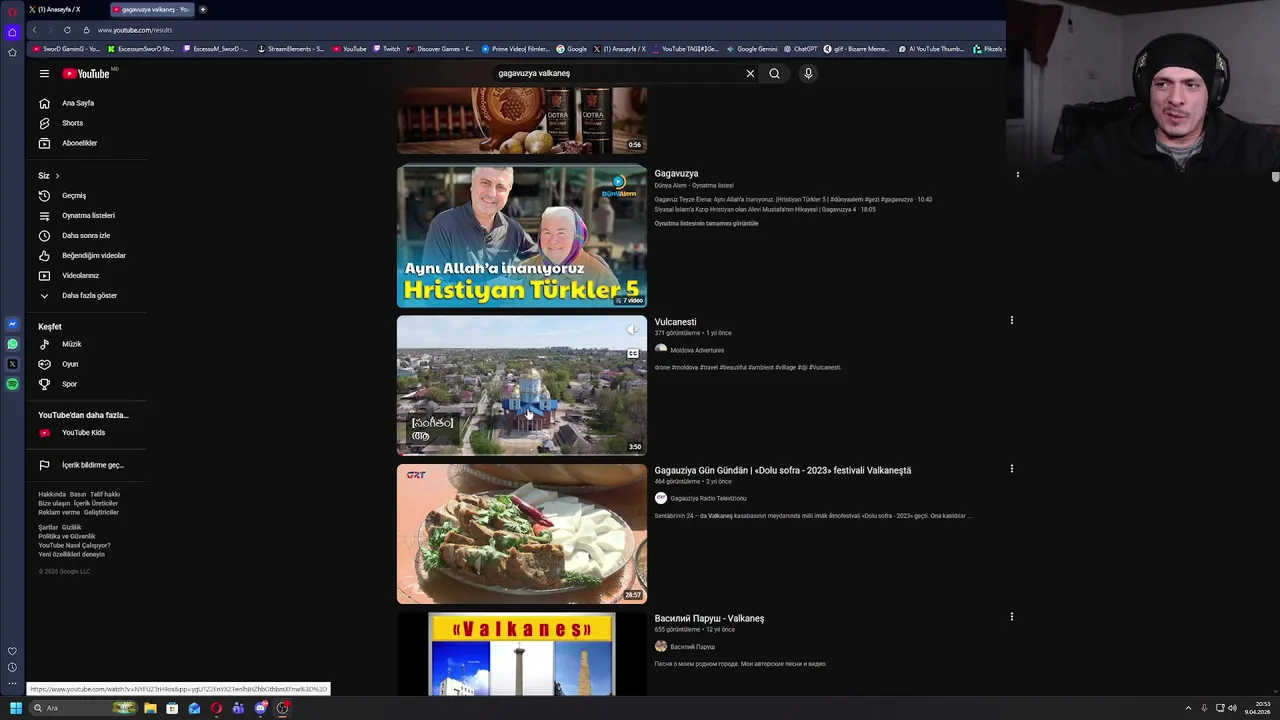The height and width of the screenshot is (720, 1280).
Task: Open Василий Паруш channel name link
Action: [692, 647]
